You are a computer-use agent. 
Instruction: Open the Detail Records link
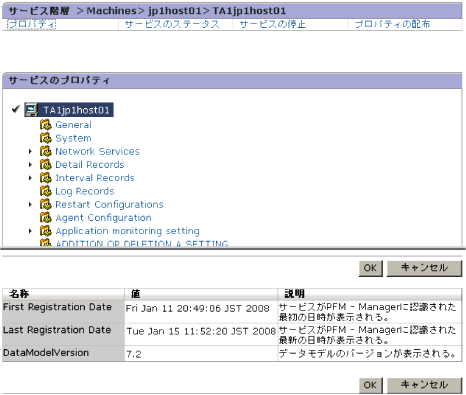point(90,165)
